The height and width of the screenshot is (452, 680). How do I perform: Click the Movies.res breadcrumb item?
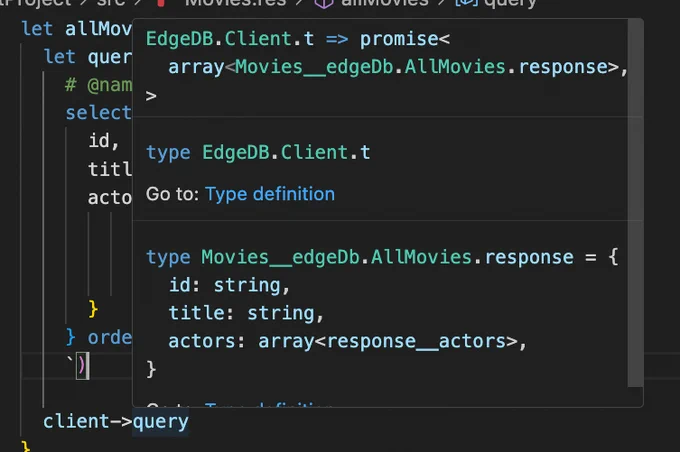[x=235, y=3]
